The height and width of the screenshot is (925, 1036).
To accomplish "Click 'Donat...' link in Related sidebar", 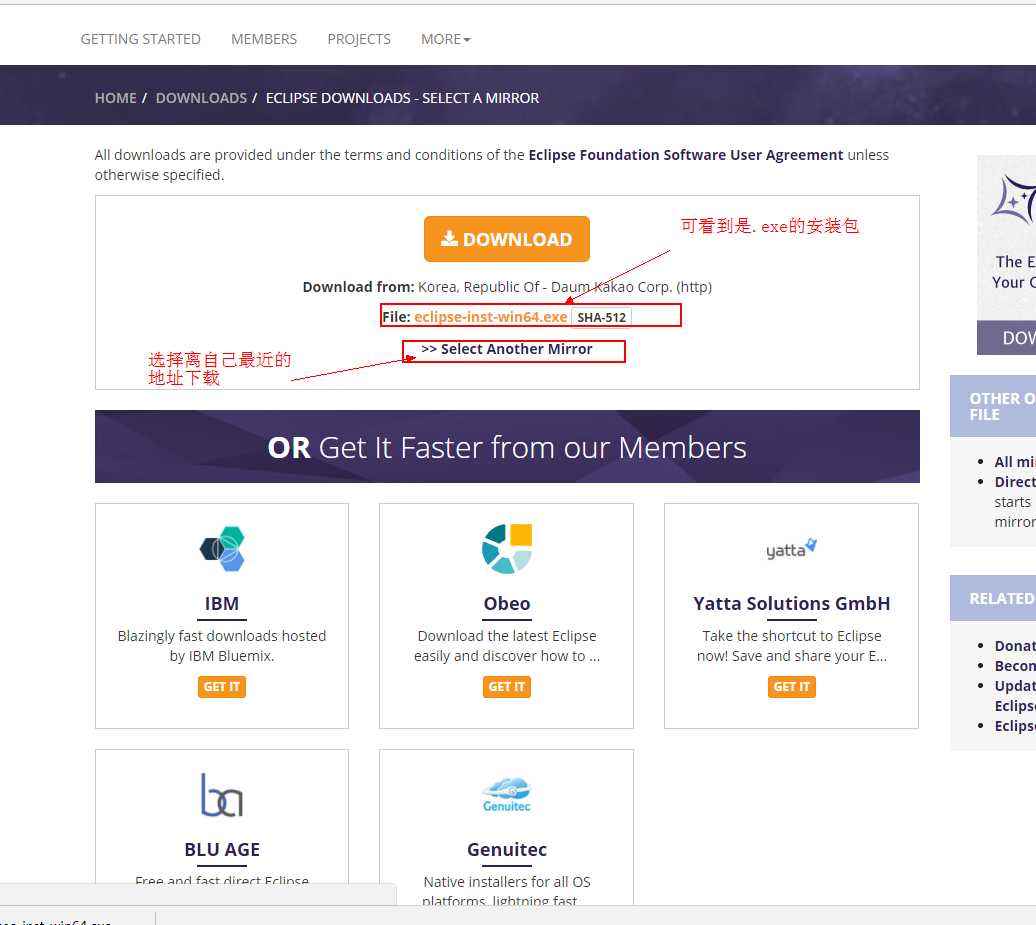I will [1015, 646].
